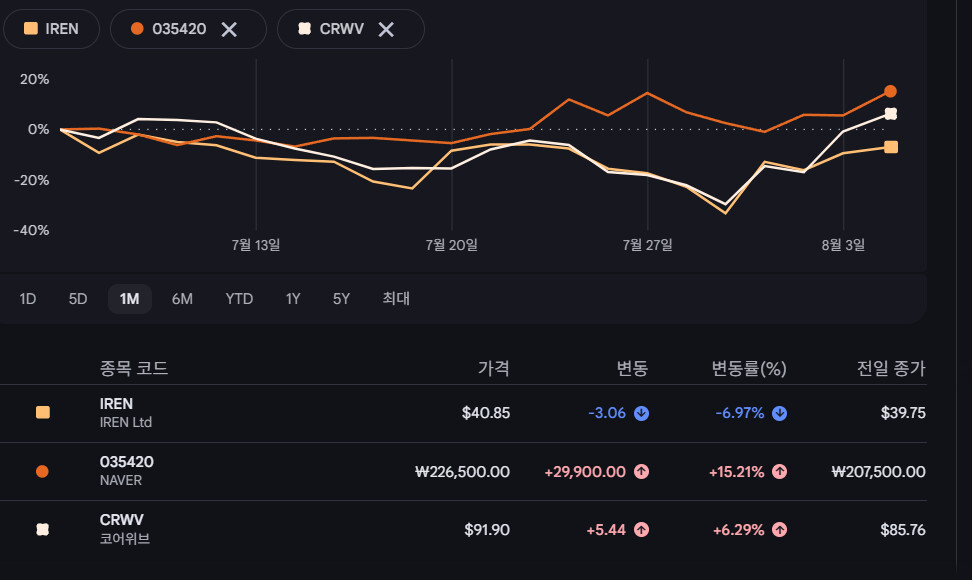The height and width of the screenshot is (580, 972).
Task: Remove 035420 from the comparison chips
Action: 229,29
